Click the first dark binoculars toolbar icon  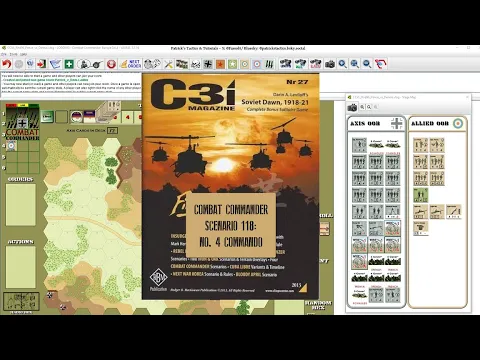[286, 64]
